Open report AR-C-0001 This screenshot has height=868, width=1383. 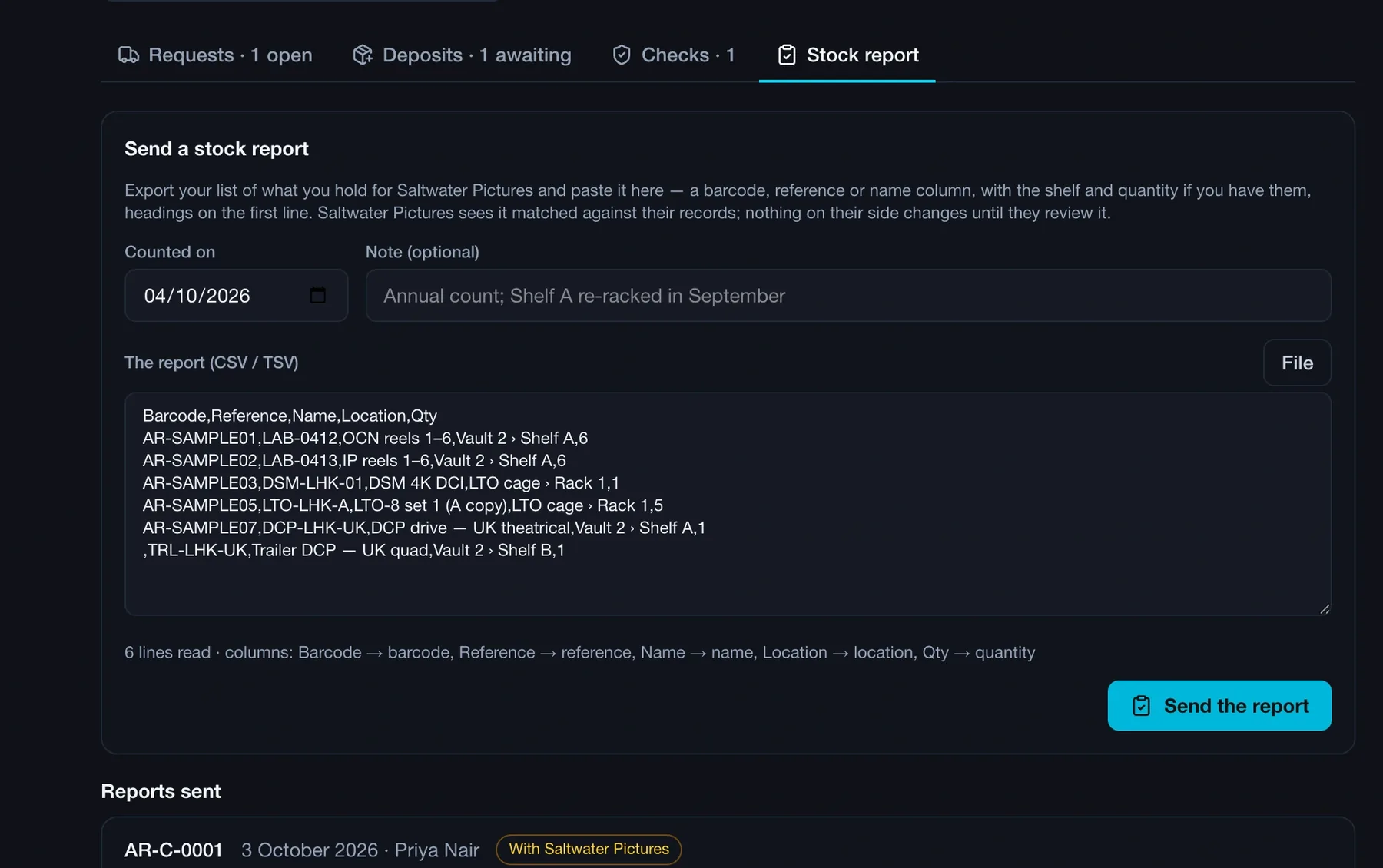pos(174,850)
